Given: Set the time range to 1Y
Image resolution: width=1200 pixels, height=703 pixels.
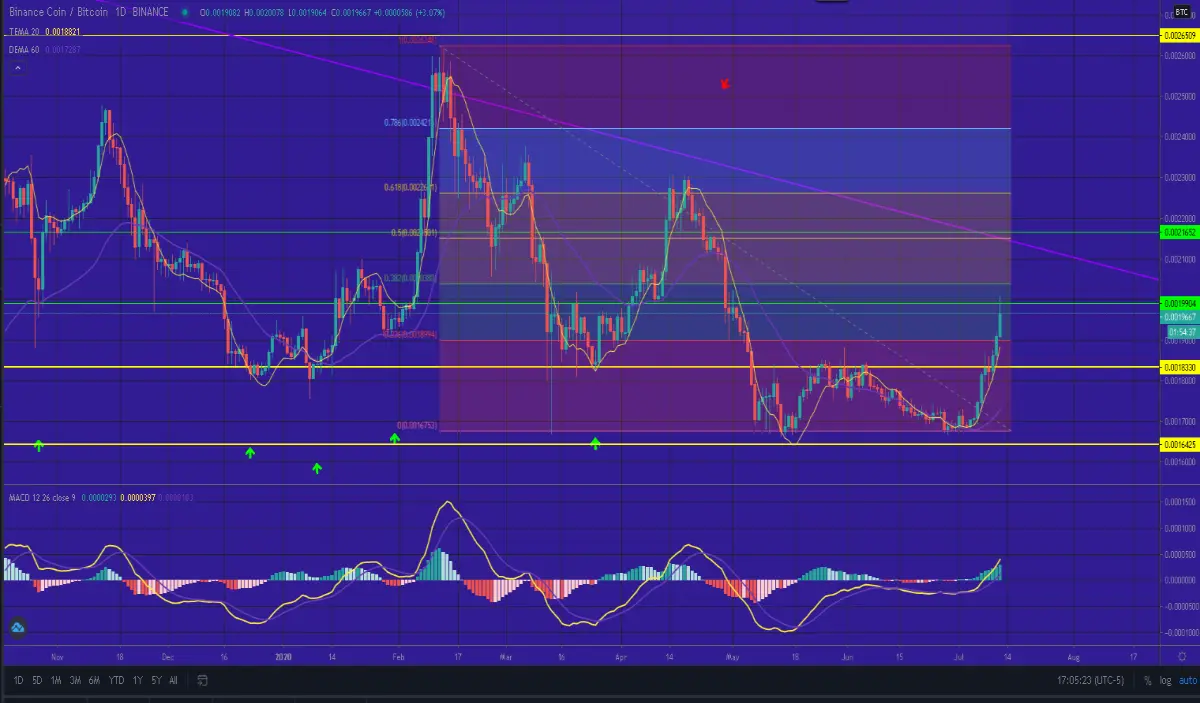Looking at the screenshot, I should click(x=137, y=680).
